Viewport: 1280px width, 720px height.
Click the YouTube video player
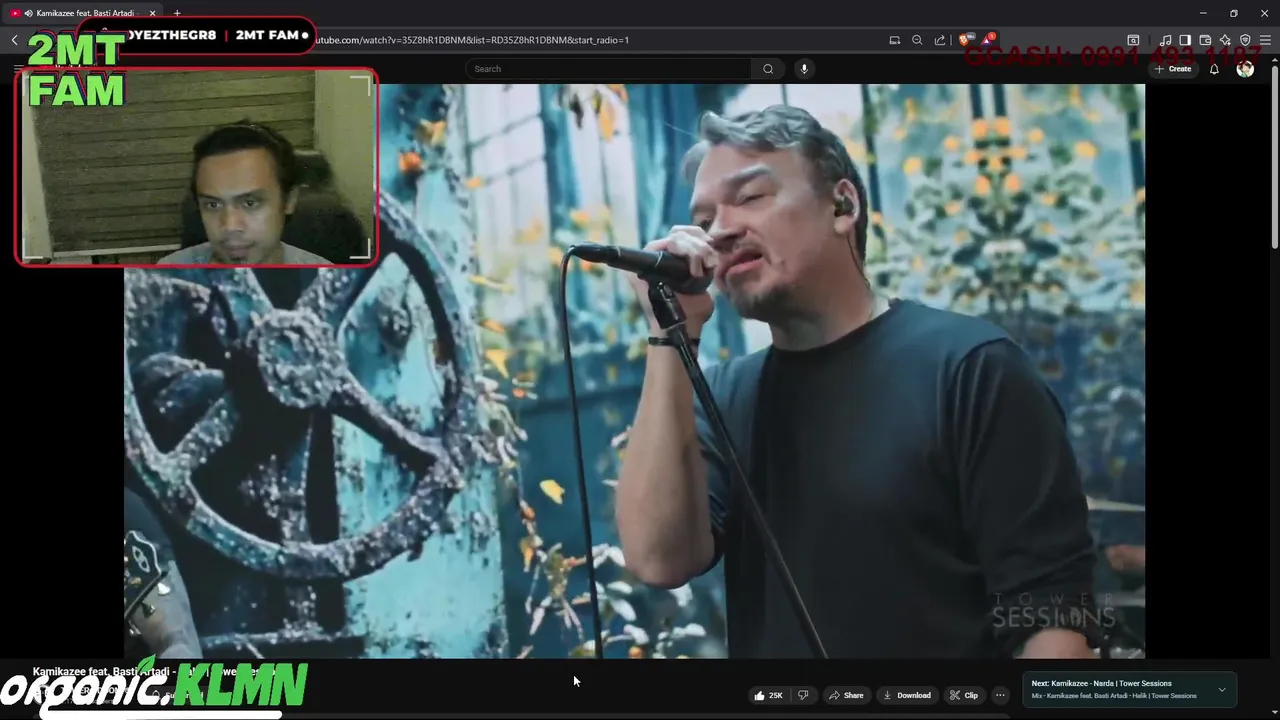[x=634, y=370]
